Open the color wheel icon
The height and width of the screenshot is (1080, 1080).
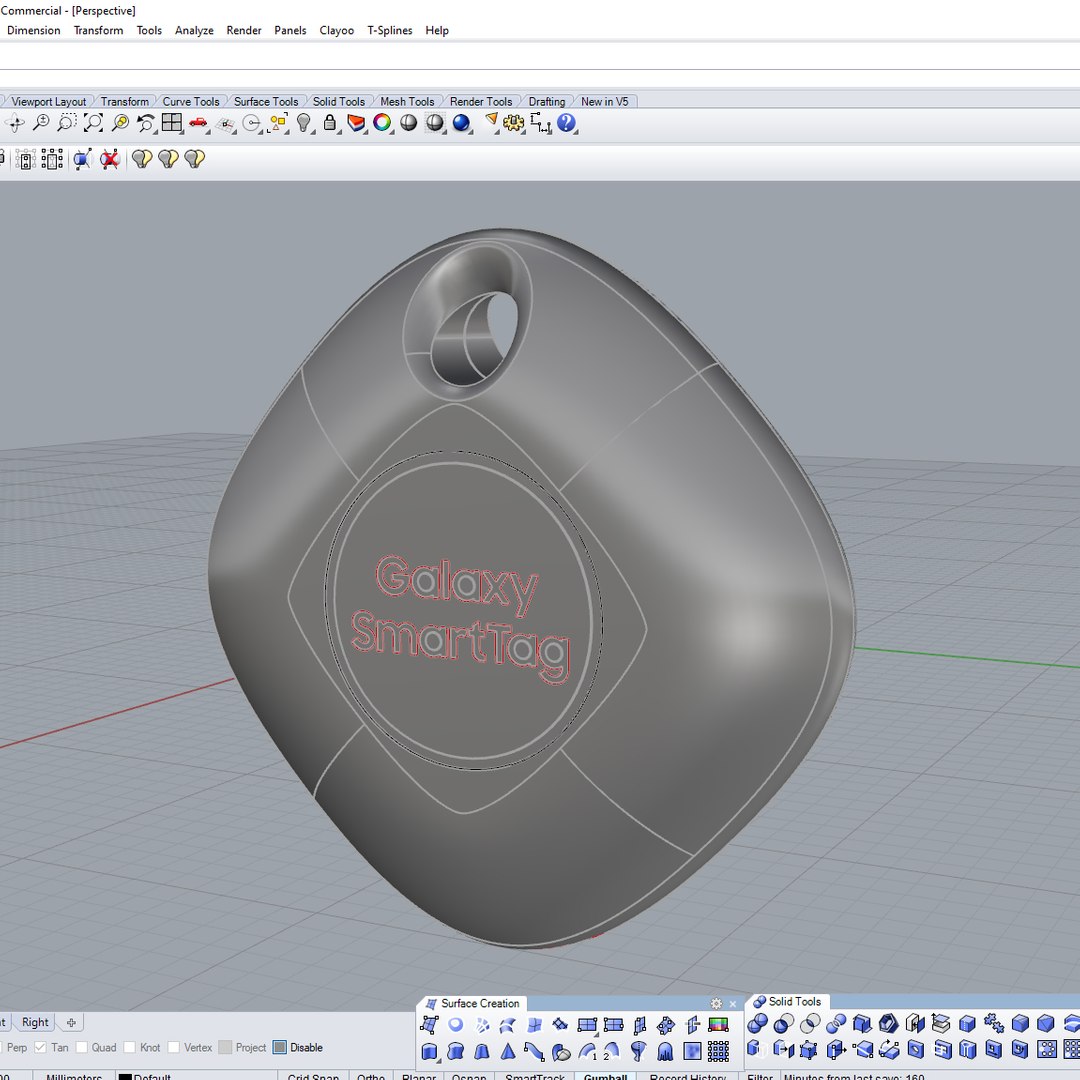(x=382, y=123)
